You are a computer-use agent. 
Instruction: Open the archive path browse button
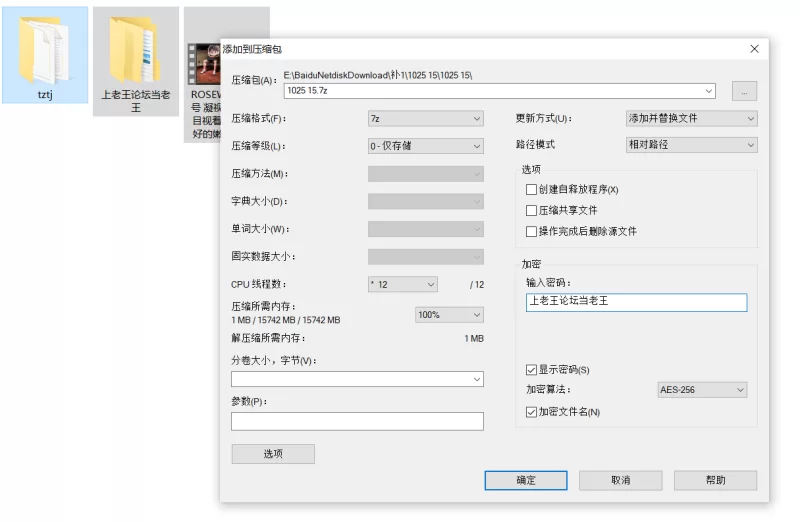(744, 91)
